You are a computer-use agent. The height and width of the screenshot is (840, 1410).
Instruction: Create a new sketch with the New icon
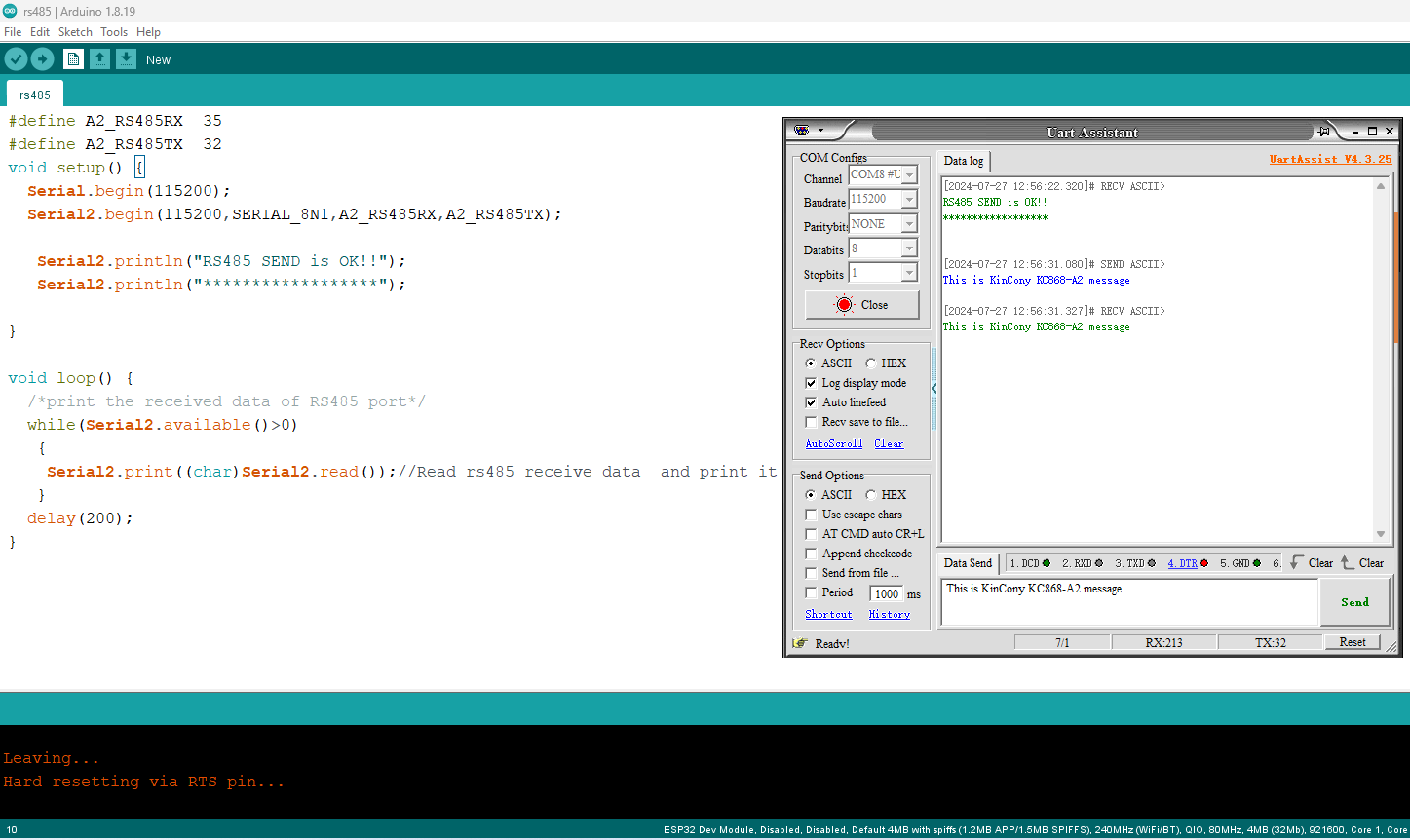(73, 59)
